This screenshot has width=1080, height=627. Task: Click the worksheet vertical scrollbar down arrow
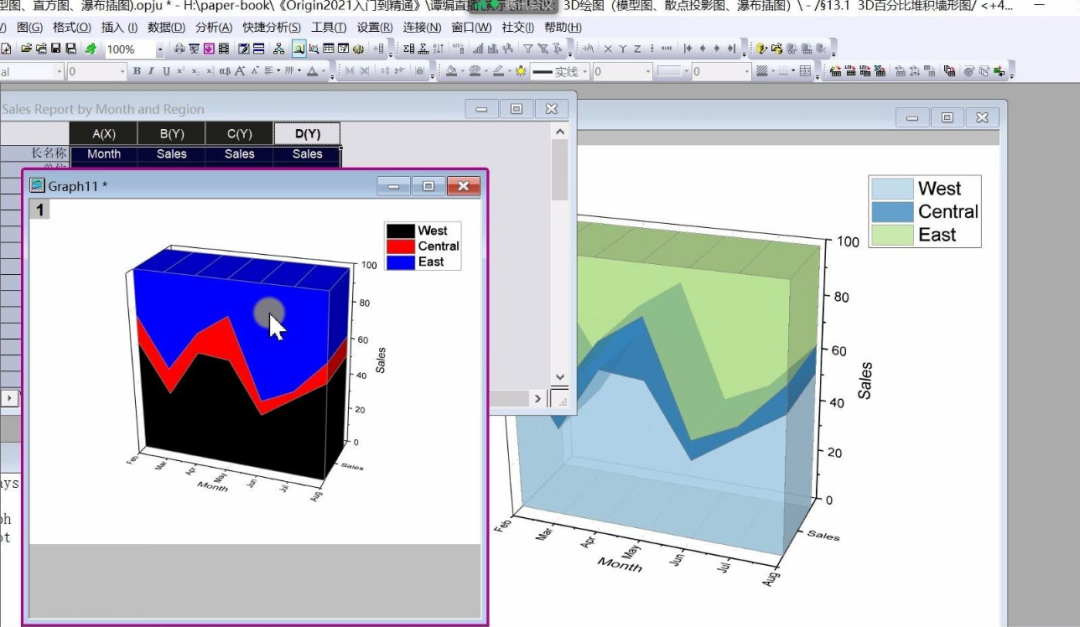[559, 377]
